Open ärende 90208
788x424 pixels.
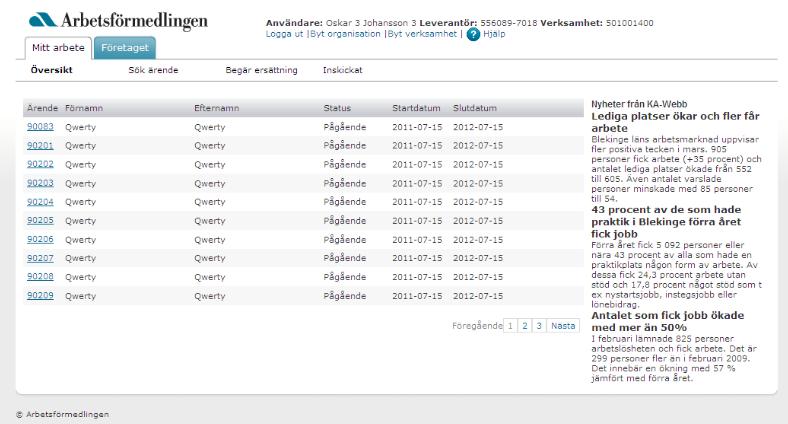40,277
